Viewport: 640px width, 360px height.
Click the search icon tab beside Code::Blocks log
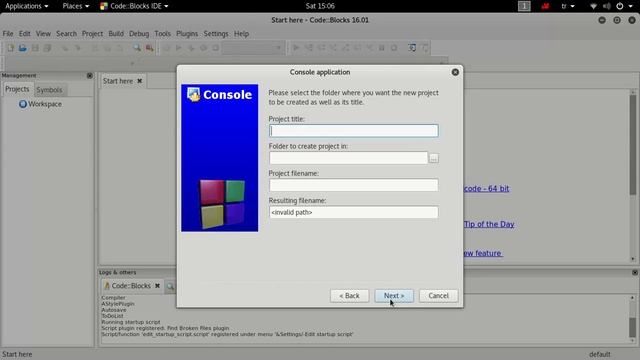click(x=170, y=286)
